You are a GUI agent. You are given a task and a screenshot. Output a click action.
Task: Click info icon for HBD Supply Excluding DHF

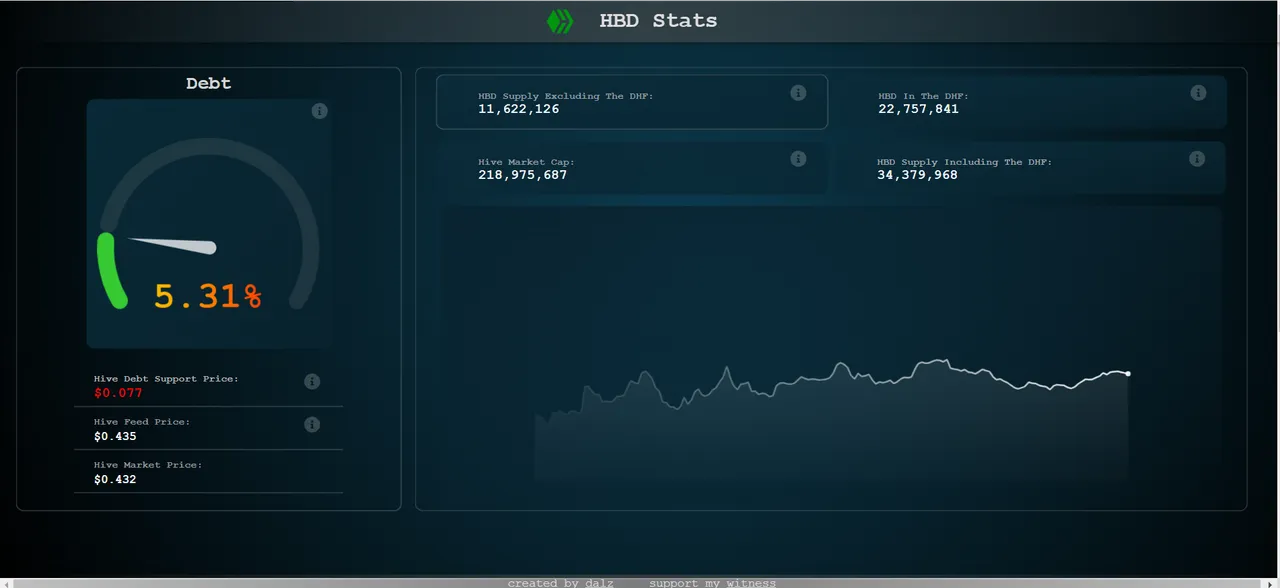coord(798,93)
